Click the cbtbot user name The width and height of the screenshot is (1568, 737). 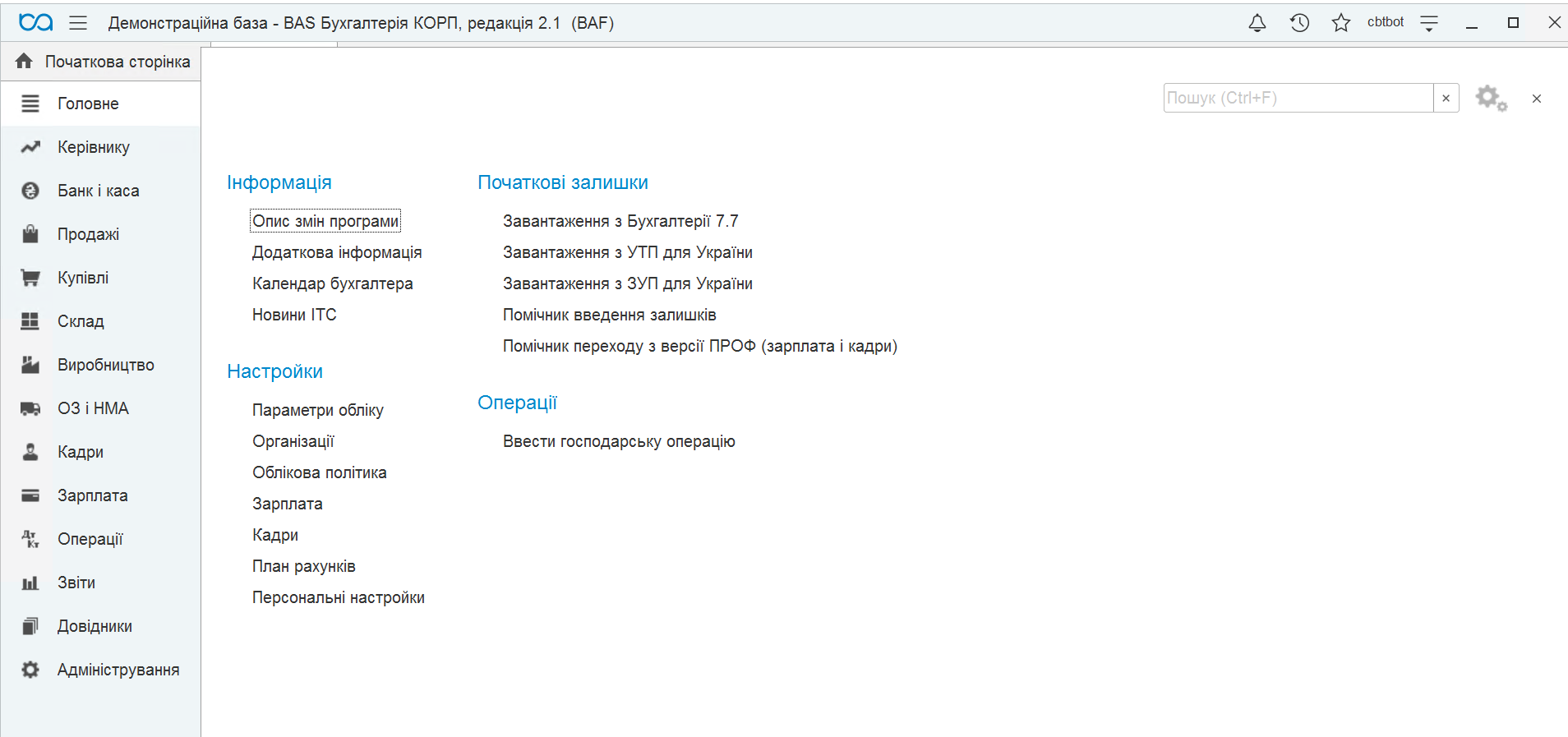tap(1386, 22)
